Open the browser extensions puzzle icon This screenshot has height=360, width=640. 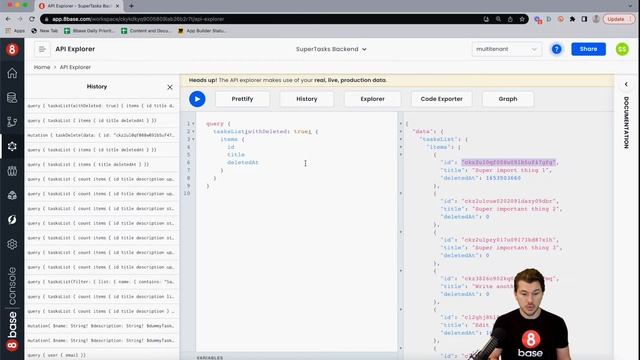pyautogui.click(x=572, y=19)
